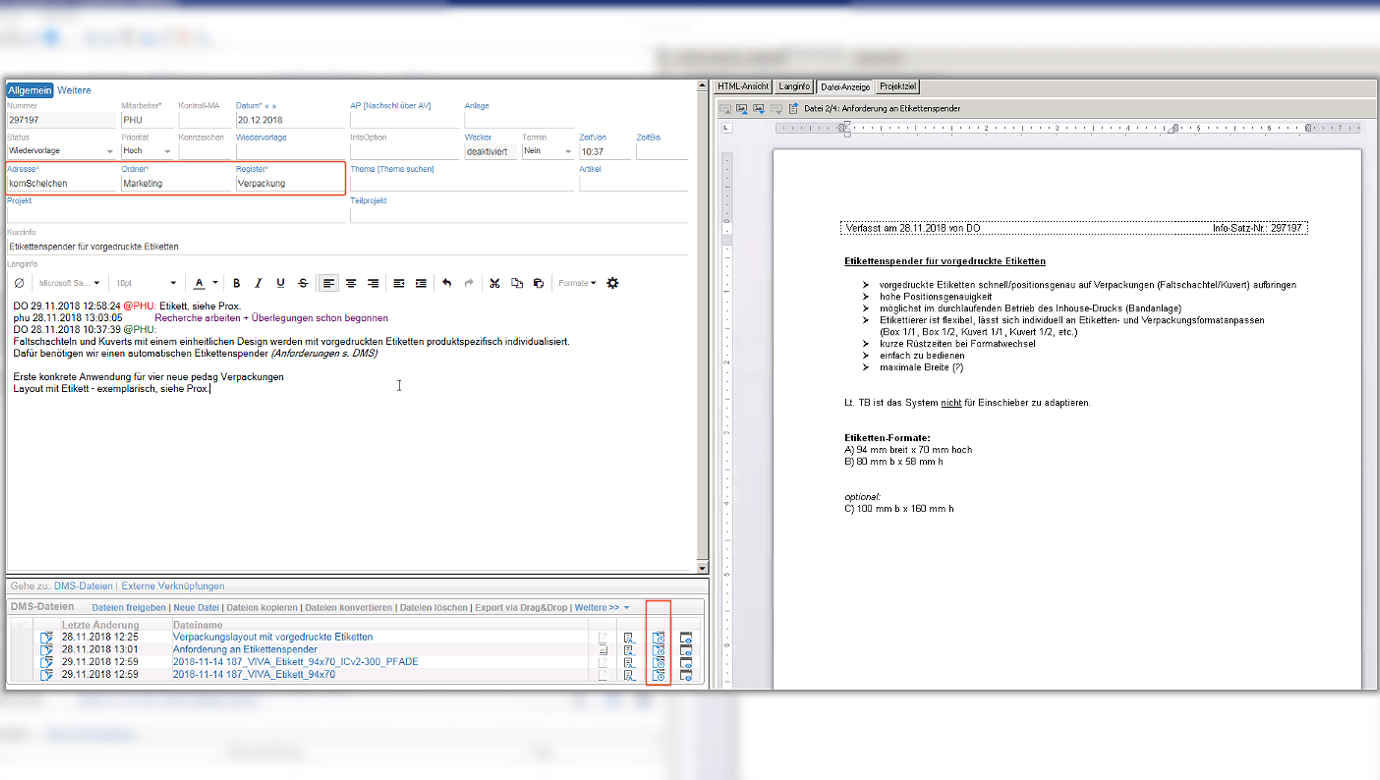Open the font color picker 'A'
Image resolution: width=1380 pixels, height=780 pixels.
[x=199, y=283]
